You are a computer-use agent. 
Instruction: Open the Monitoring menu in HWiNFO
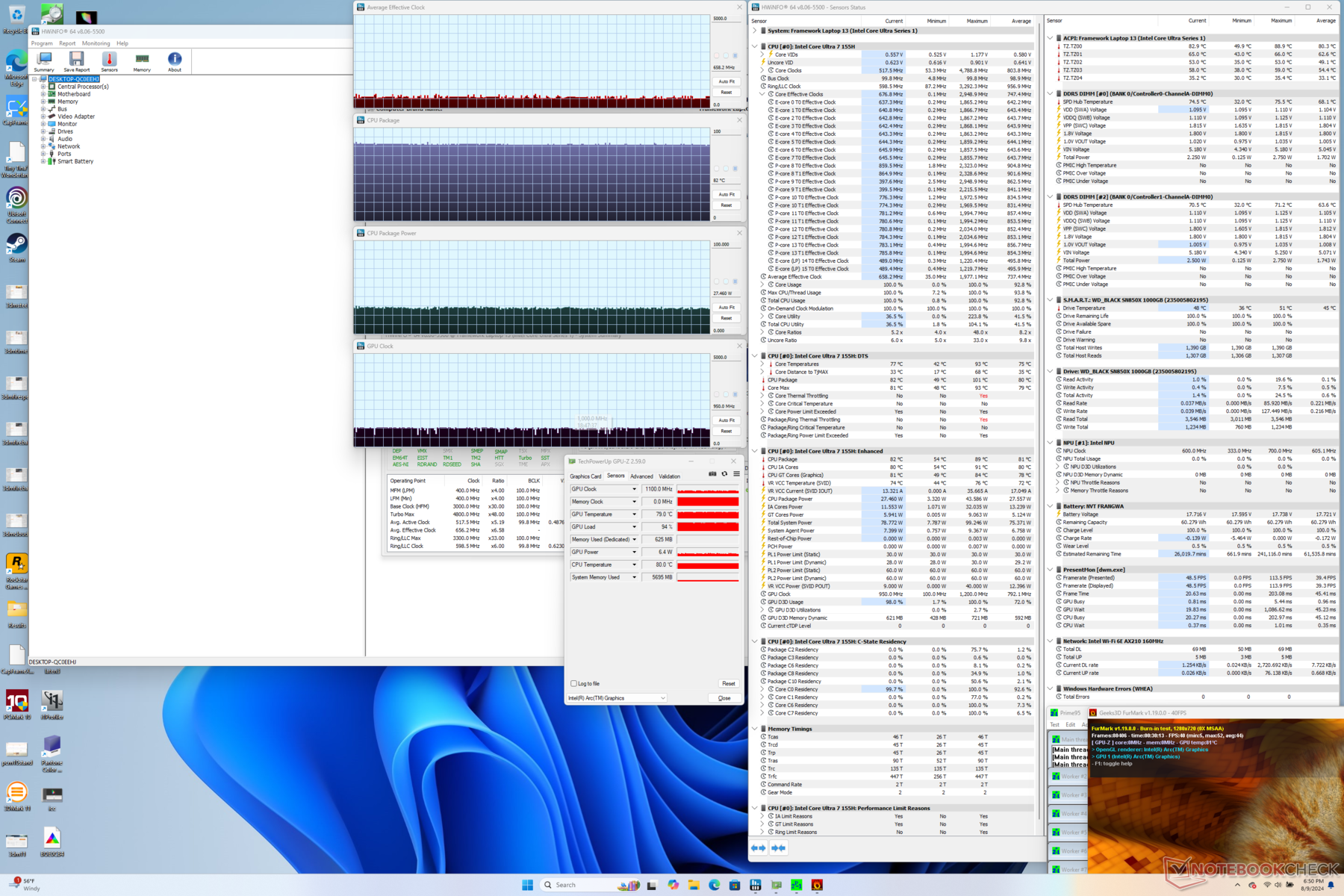point(96,43)
